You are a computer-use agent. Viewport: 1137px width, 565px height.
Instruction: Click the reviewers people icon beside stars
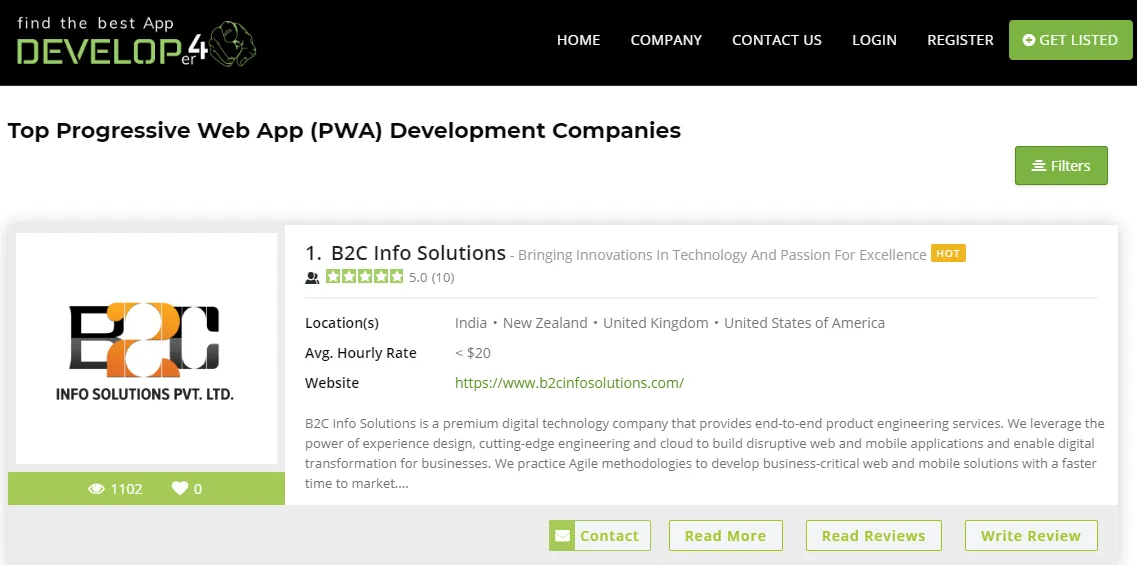tap(313, 277)
